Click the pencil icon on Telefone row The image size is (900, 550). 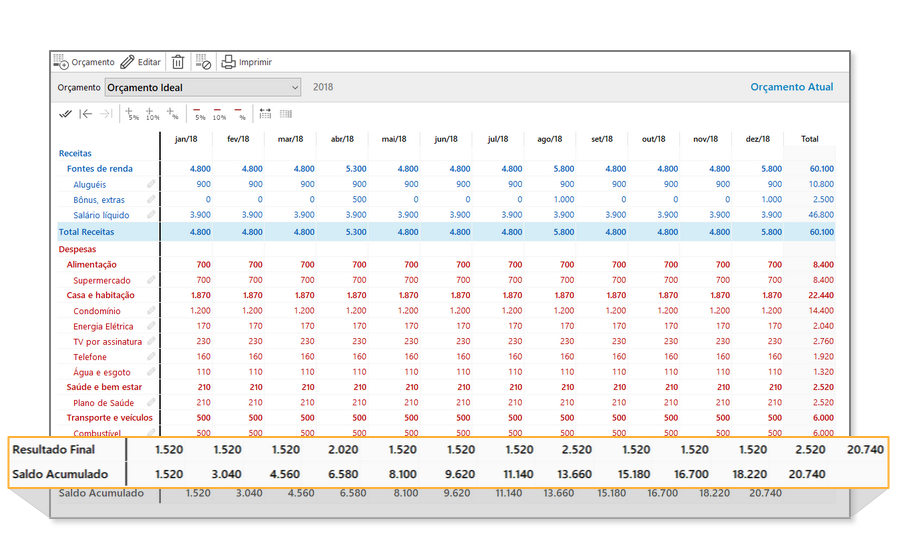point(151,356)
